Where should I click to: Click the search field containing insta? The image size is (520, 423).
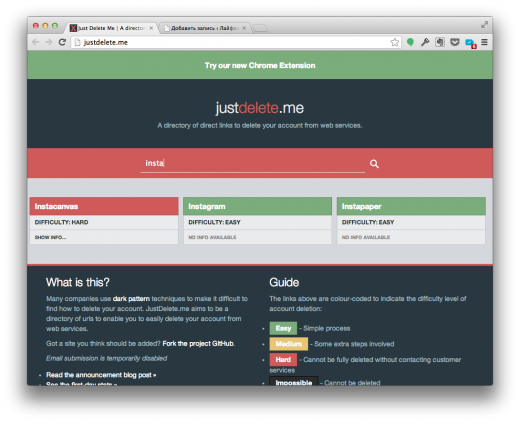pos(253,163)
